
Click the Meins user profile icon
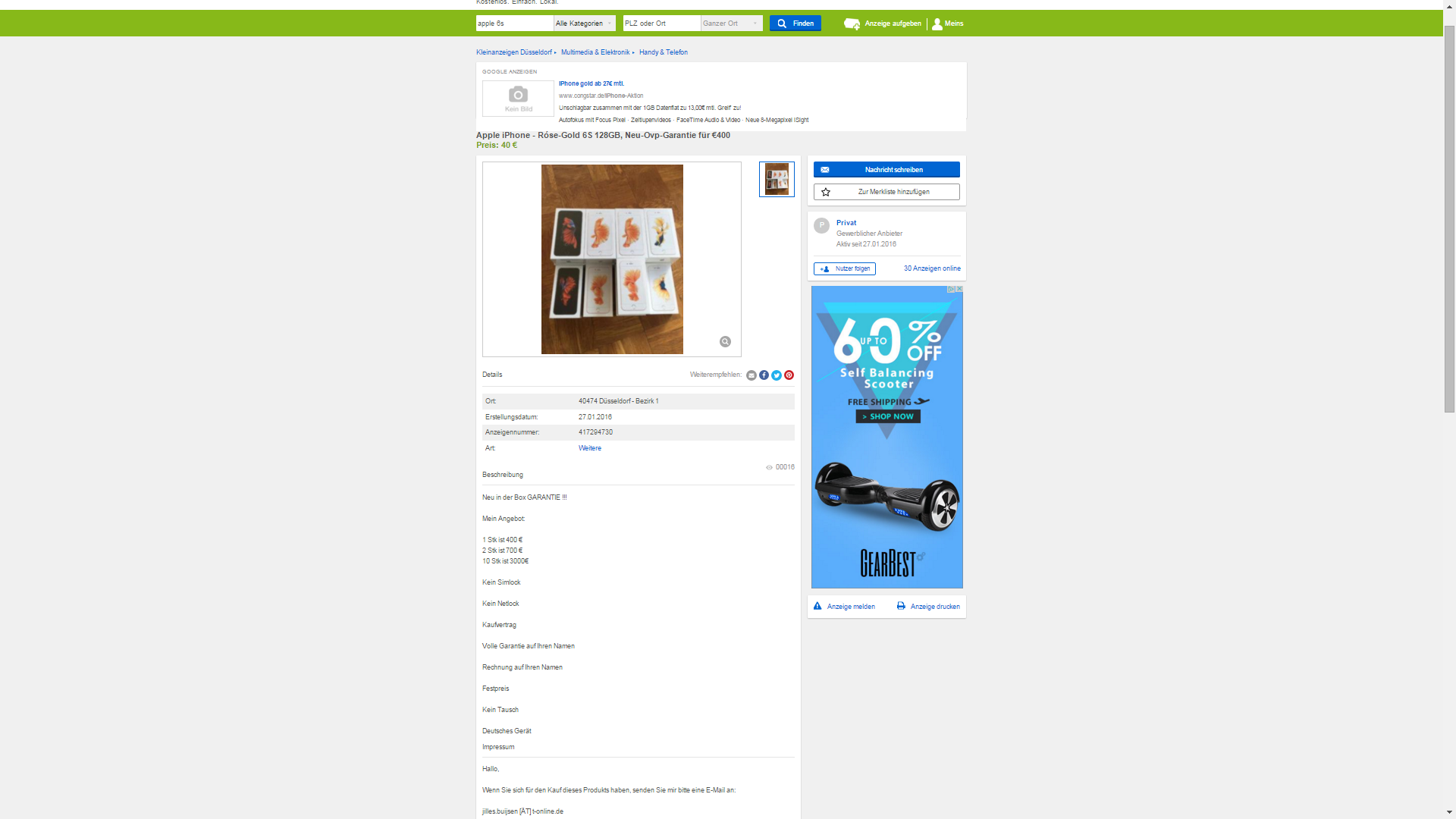(x=937, y=24)
